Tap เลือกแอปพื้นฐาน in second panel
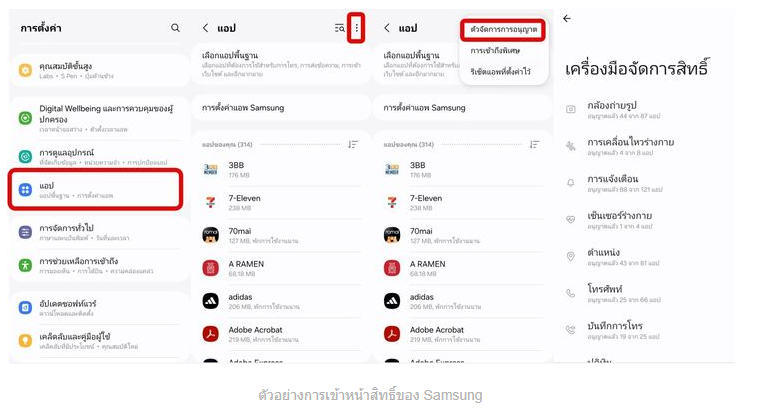The image size is (777, 416). pyautogui.click(x=281, y=63)
